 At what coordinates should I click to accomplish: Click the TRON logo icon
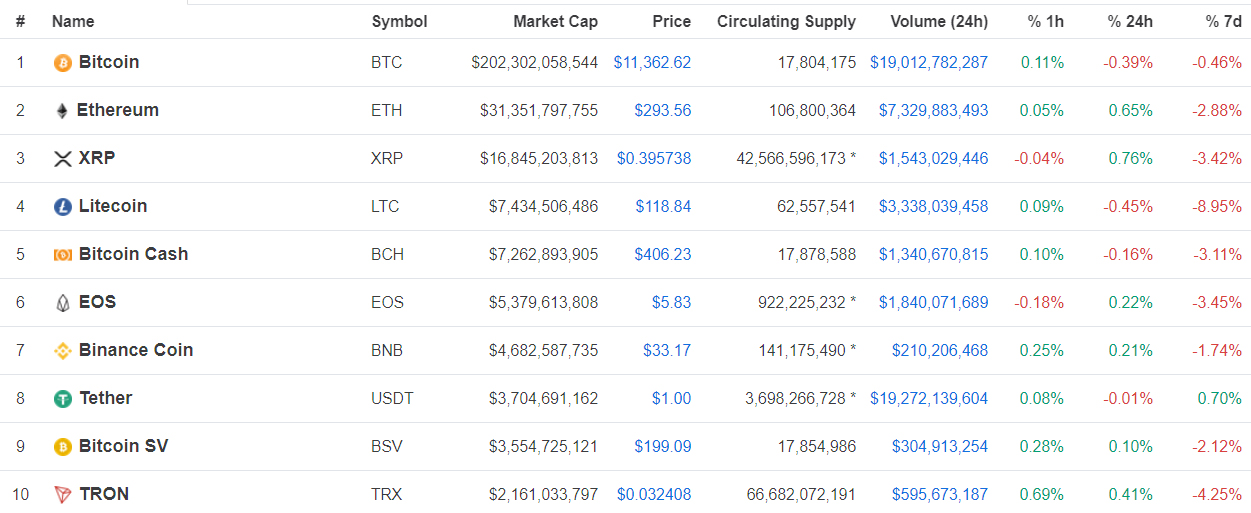click(x=63, y=495)
